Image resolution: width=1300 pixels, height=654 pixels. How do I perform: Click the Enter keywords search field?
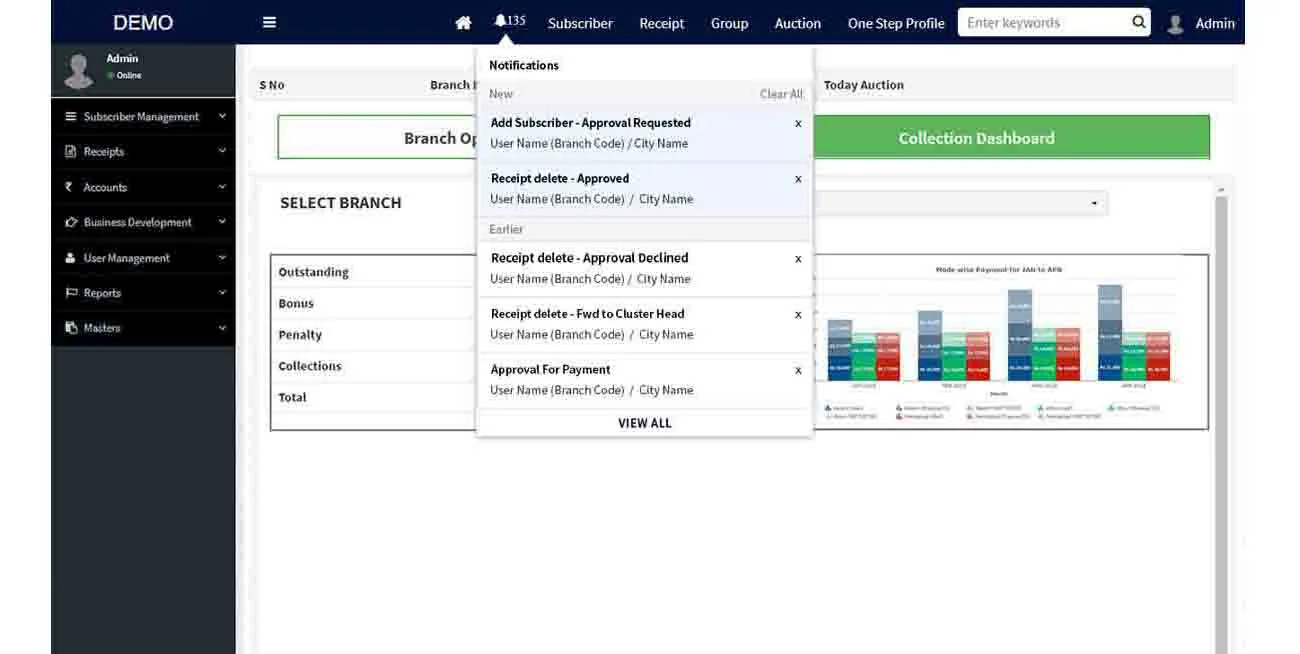click(x=1045, y=22)
